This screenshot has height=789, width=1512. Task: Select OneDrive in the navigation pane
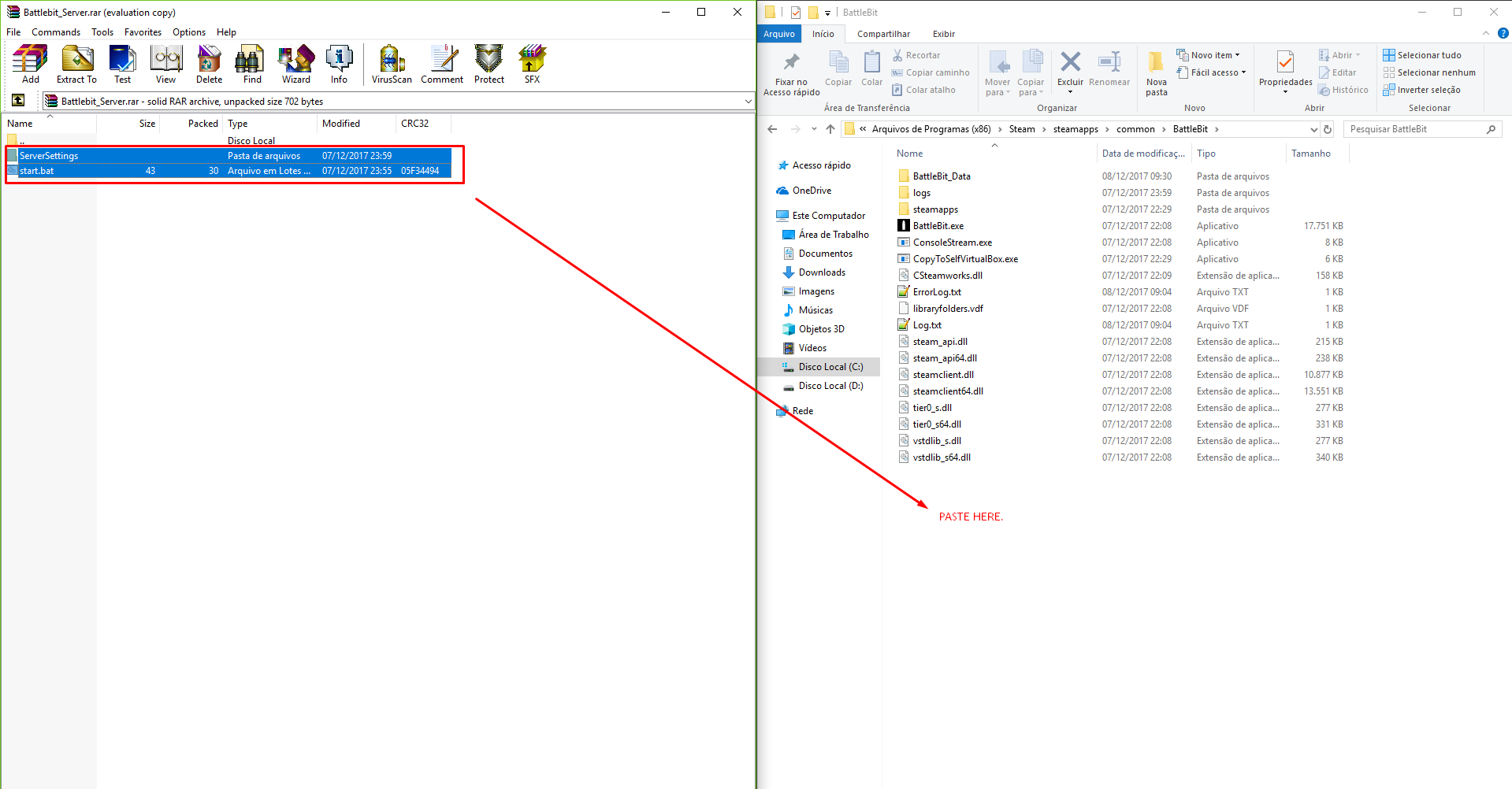point(812,191)
